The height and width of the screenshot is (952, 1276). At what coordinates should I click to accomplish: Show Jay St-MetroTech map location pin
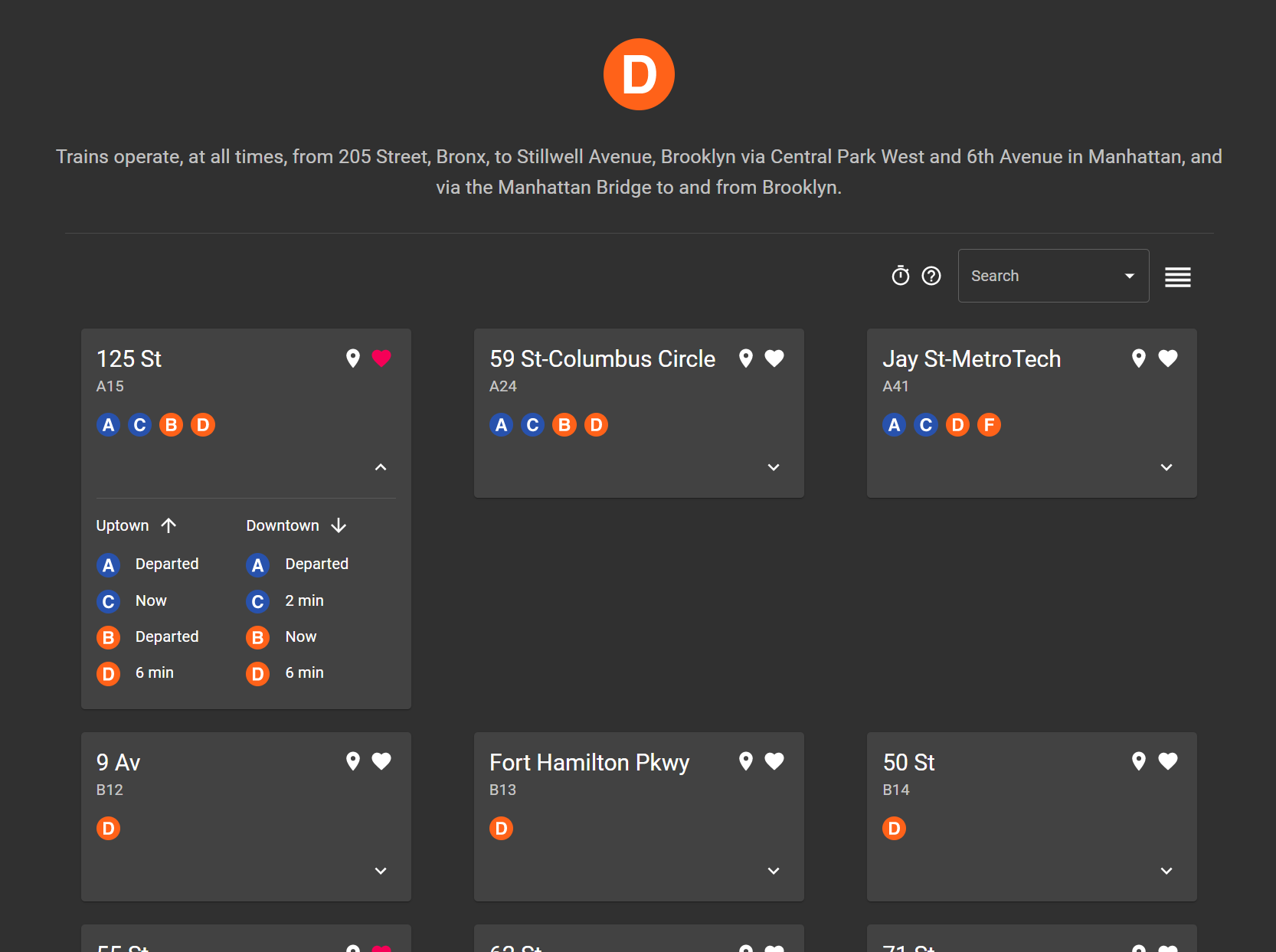point(1139,358)
